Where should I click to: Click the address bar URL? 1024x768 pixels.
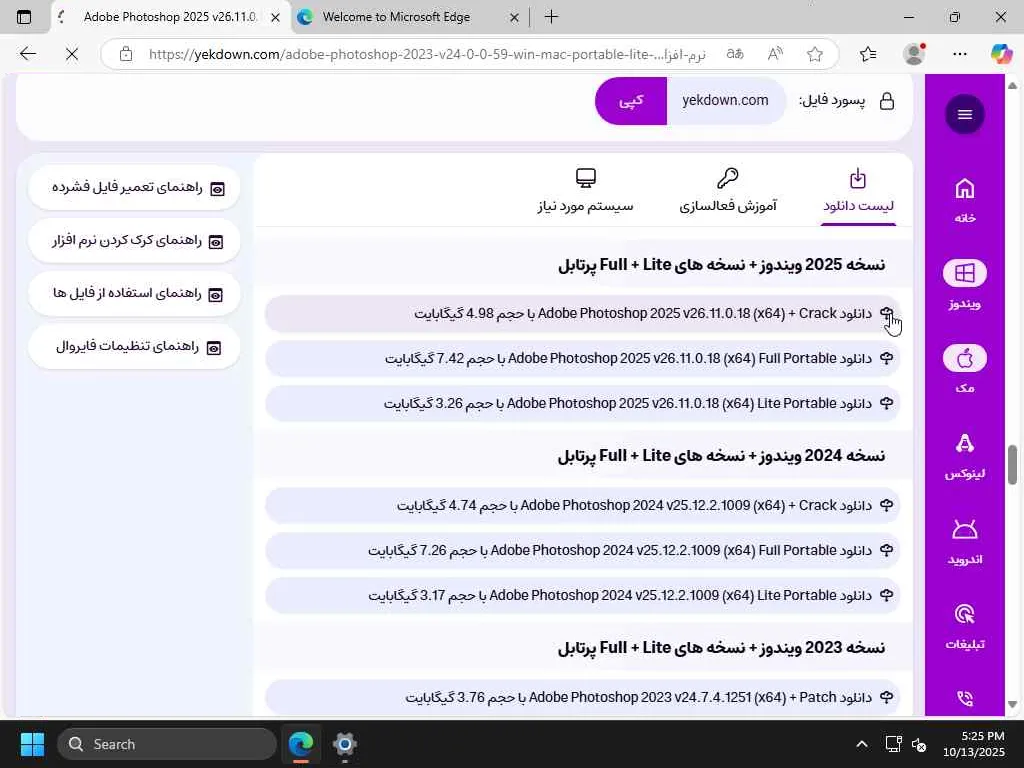coord(427,54)
